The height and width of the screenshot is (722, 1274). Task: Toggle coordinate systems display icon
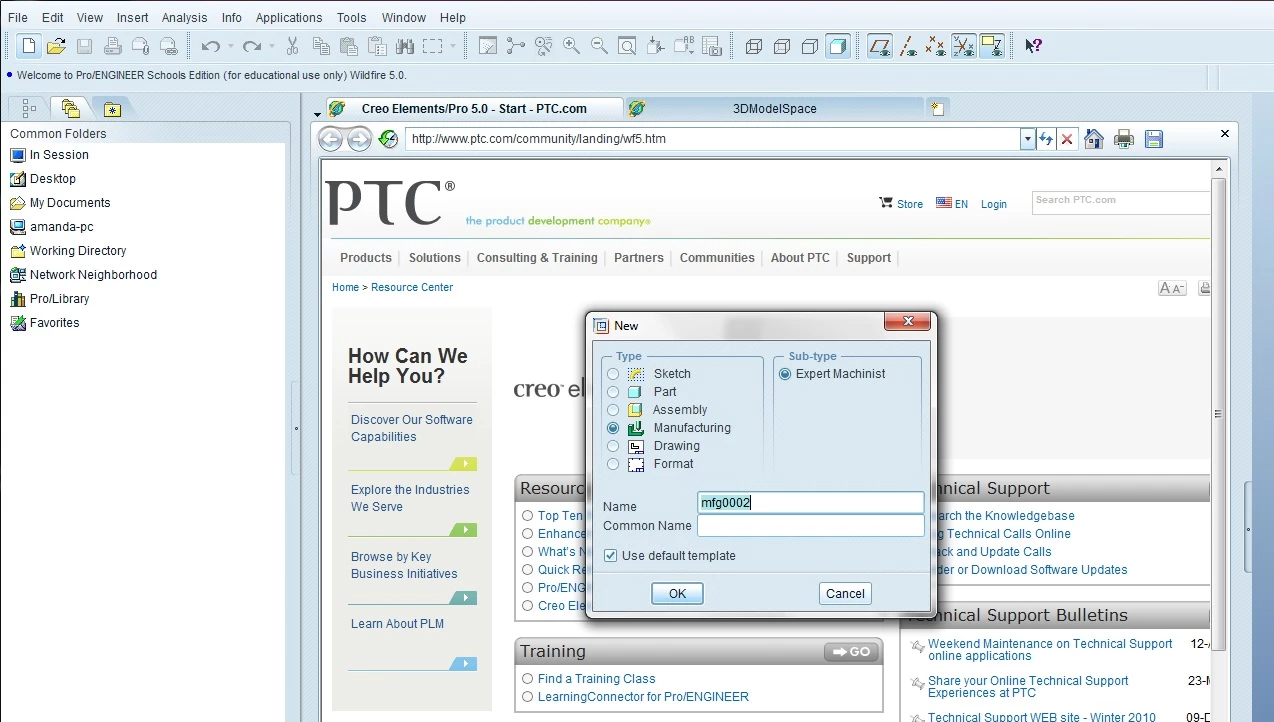coord(963,46)
